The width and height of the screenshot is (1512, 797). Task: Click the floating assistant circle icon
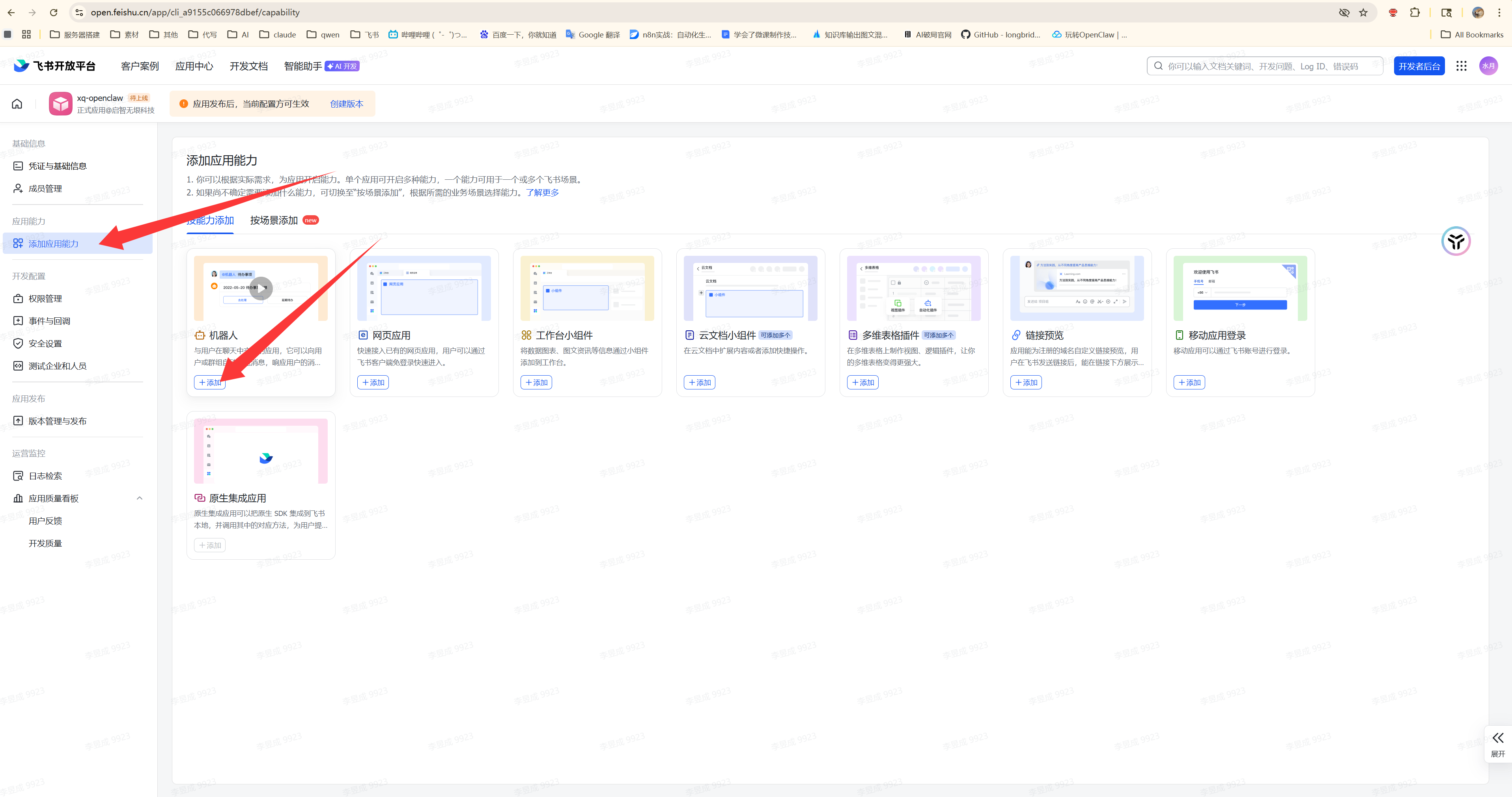coord(1456,241)
